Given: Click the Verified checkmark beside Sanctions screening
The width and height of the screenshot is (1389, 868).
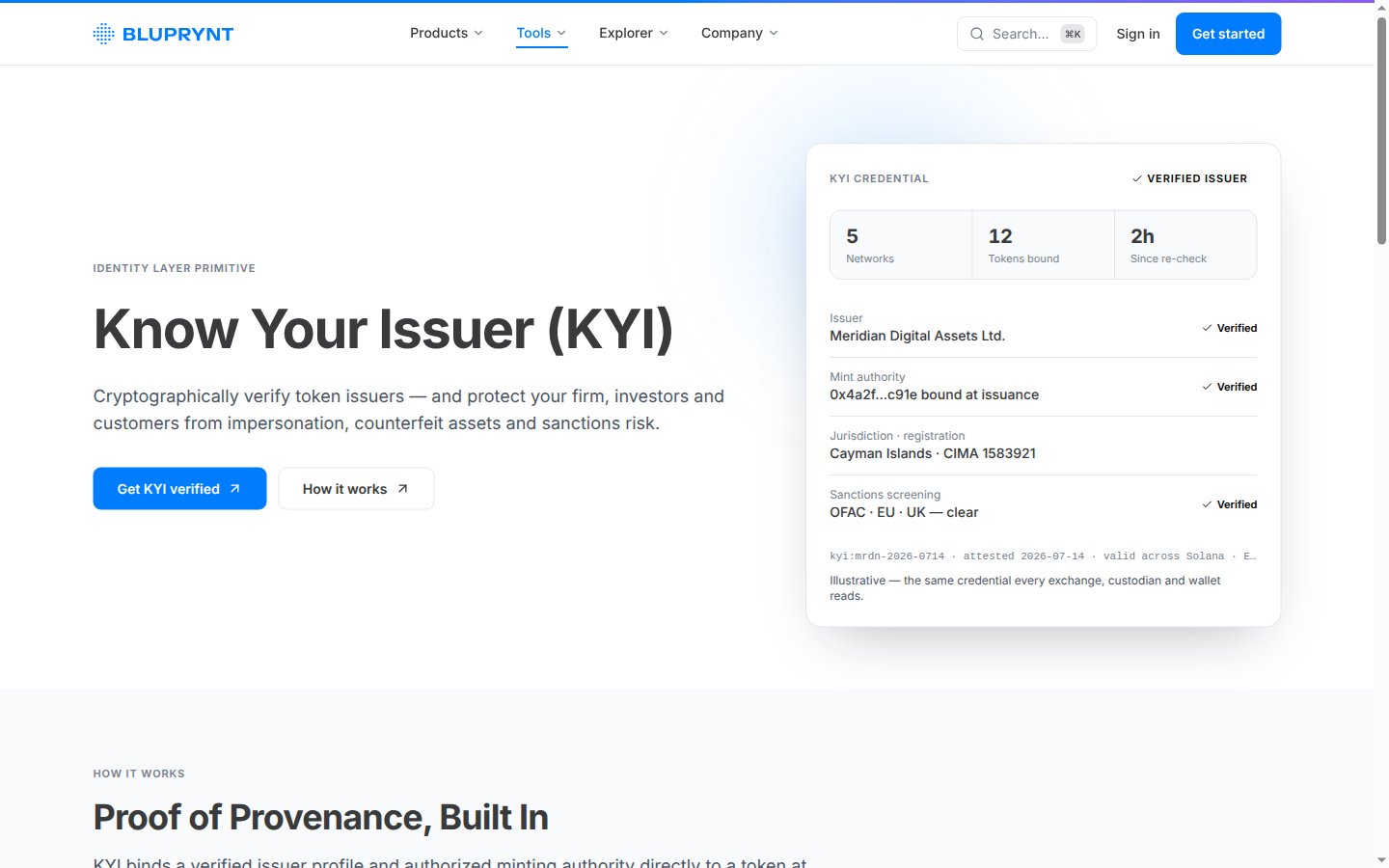Looking at the screenshot, I should (x=1207, y=504).
